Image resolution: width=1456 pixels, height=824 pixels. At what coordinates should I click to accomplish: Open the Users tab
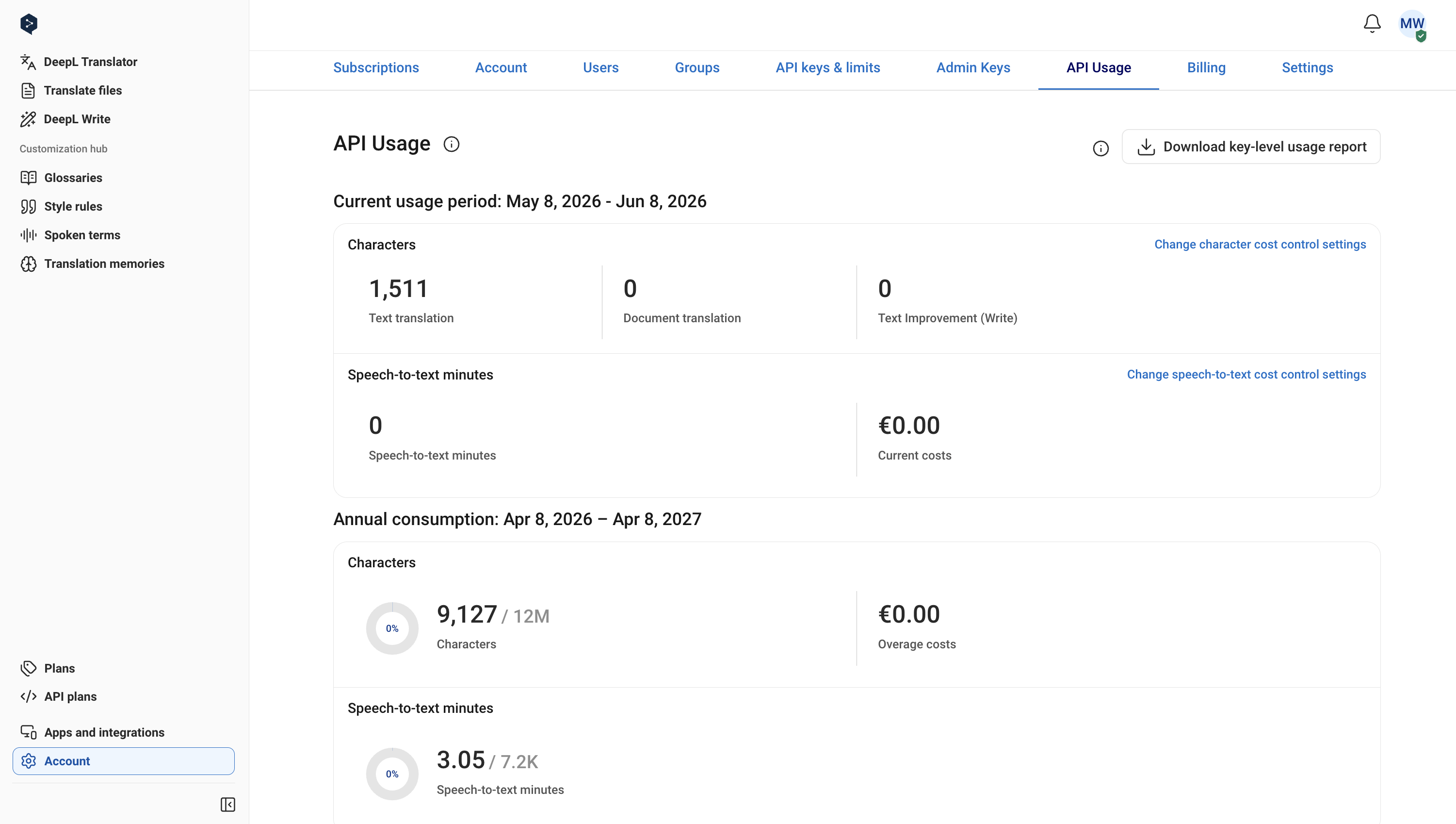pyautogui.click(x=600, y=67)
